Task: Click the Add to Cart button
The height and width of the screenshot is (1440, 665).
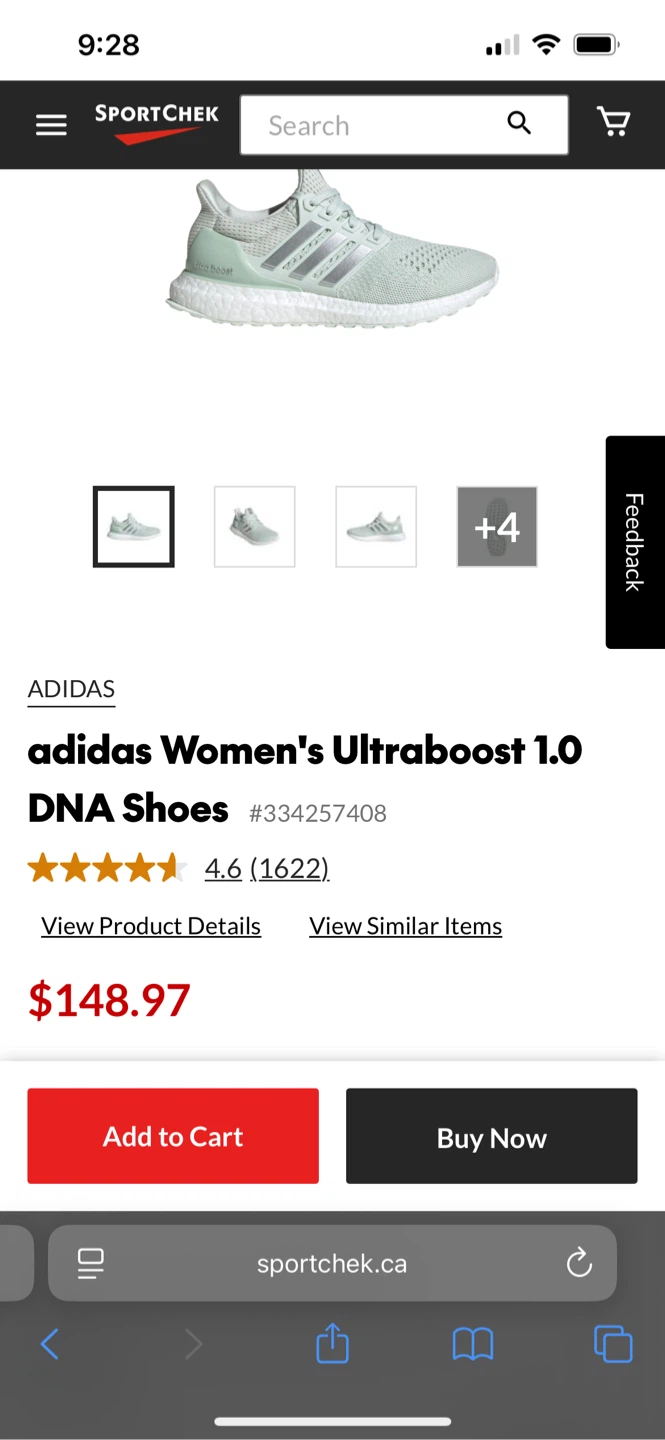Action: pos(172,1135)
